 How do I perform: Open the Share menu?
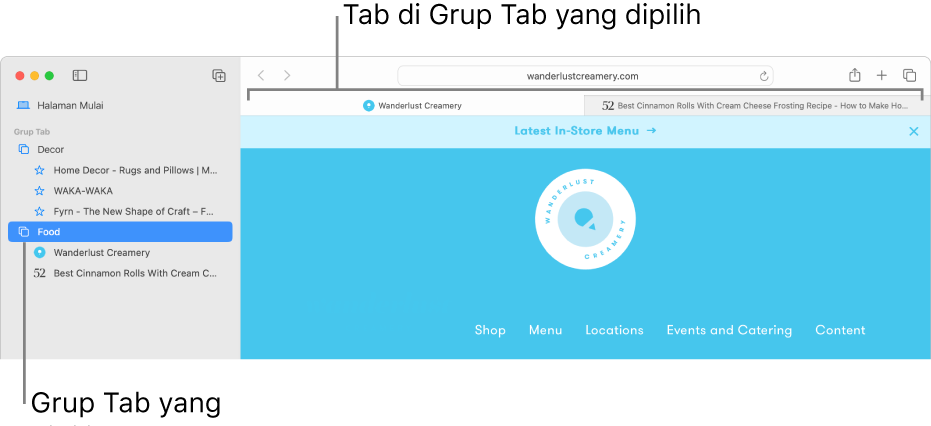tap(854, 75)
